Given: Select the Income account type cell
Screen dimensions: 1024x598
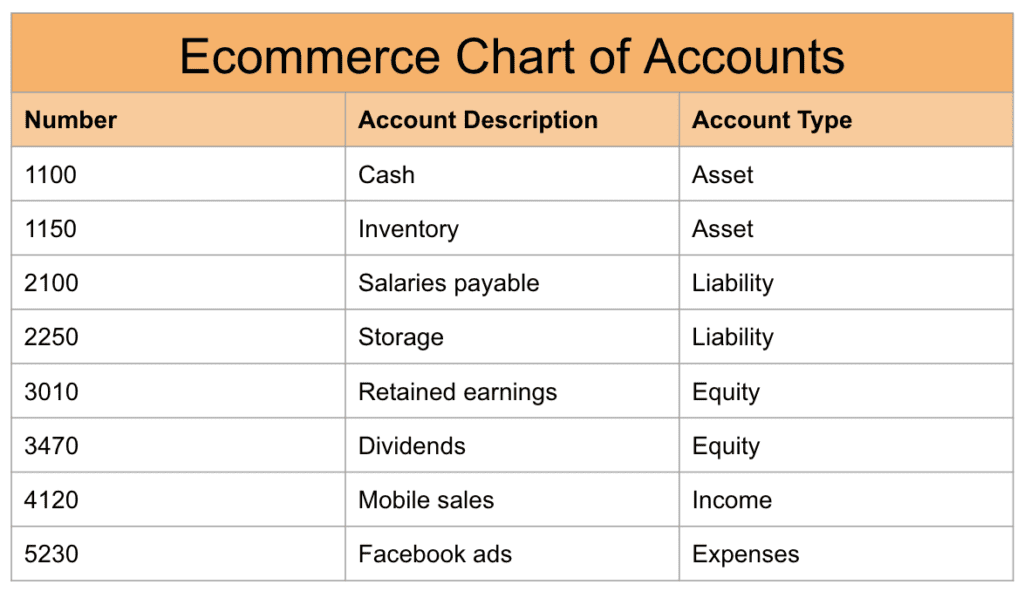Looking at the screenshot, I should pos(732,500).
